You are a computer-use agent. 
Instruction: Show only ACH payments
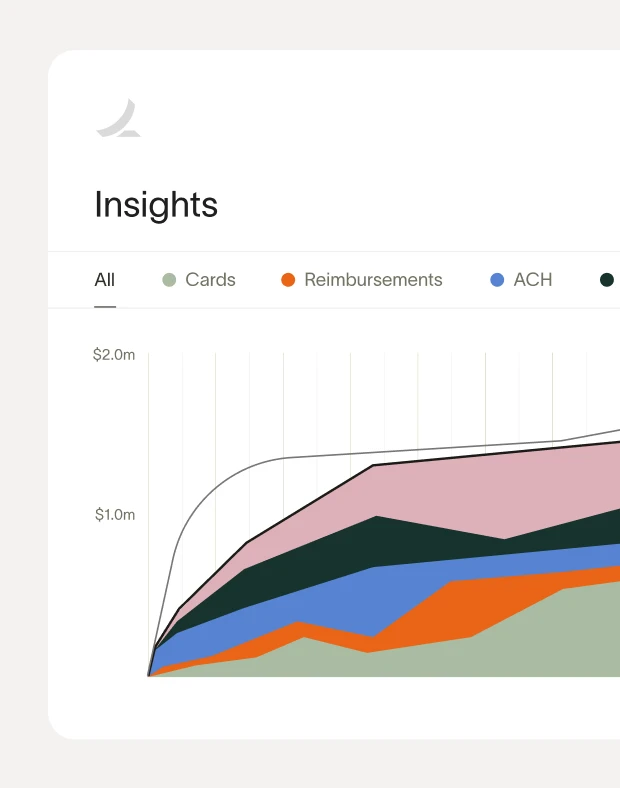[x=532, y=280]
